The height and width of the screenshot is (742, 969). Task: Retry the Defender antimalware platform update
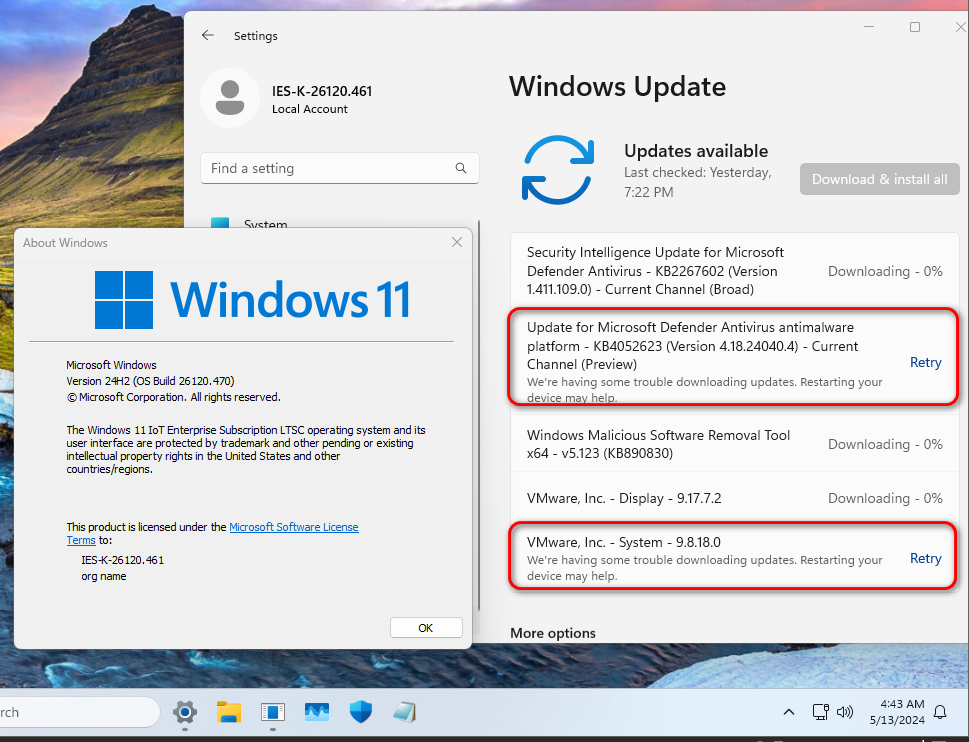point(925,362)
